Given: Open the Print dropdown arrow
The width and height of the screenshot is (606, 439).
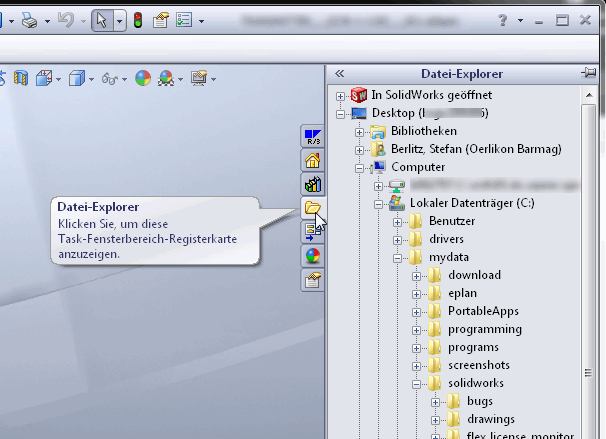Looking at the screenshot, I should pyautogui.click(x=47, y=21).
